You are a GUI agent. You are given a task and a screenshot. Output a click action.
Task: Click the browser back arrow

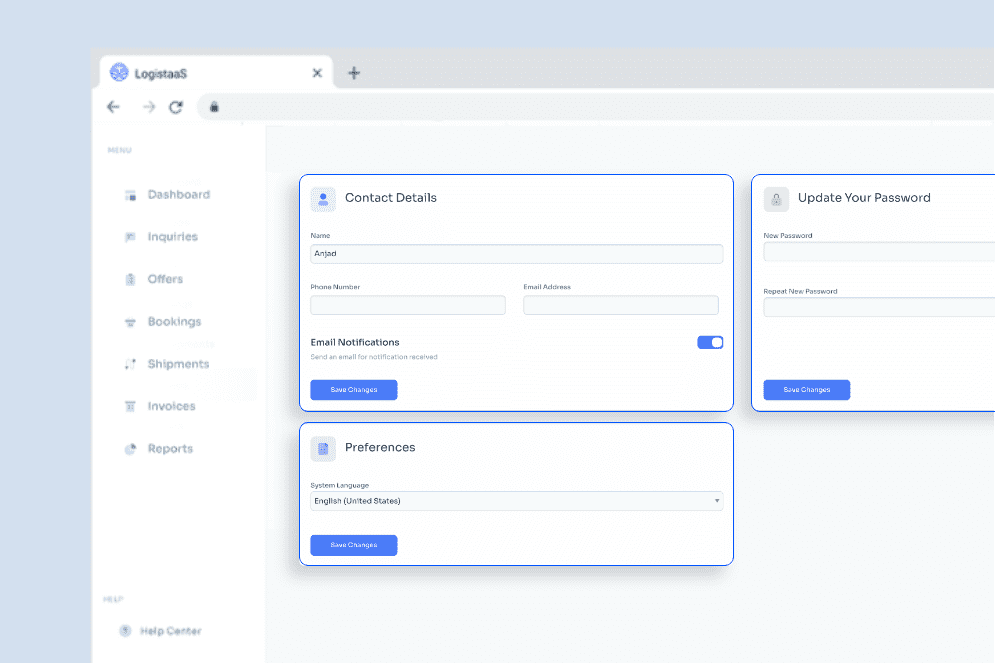[x=113, y=107]
